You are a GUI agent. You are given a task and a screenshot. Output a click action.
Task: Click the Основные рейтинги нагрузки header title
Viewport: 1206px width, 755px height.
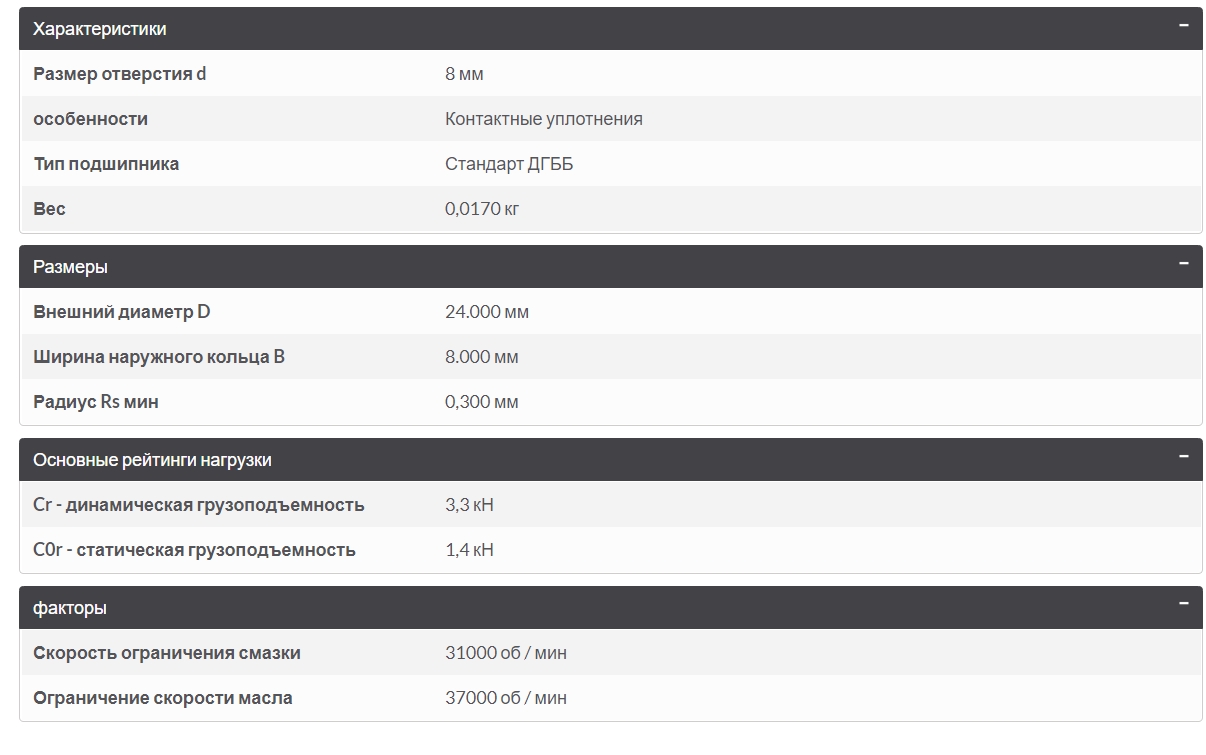point(152,460)
